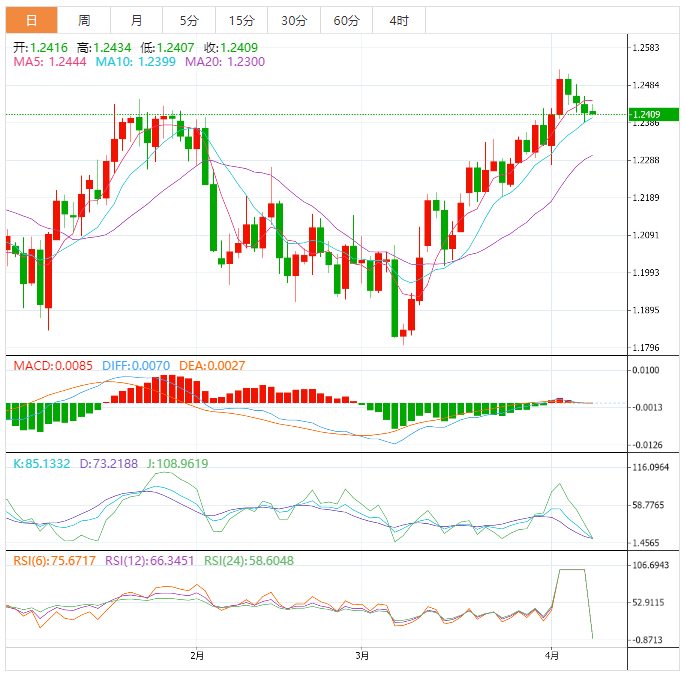
Task: Select the 日 daily timeframe tab
Action: pos(32,20)
